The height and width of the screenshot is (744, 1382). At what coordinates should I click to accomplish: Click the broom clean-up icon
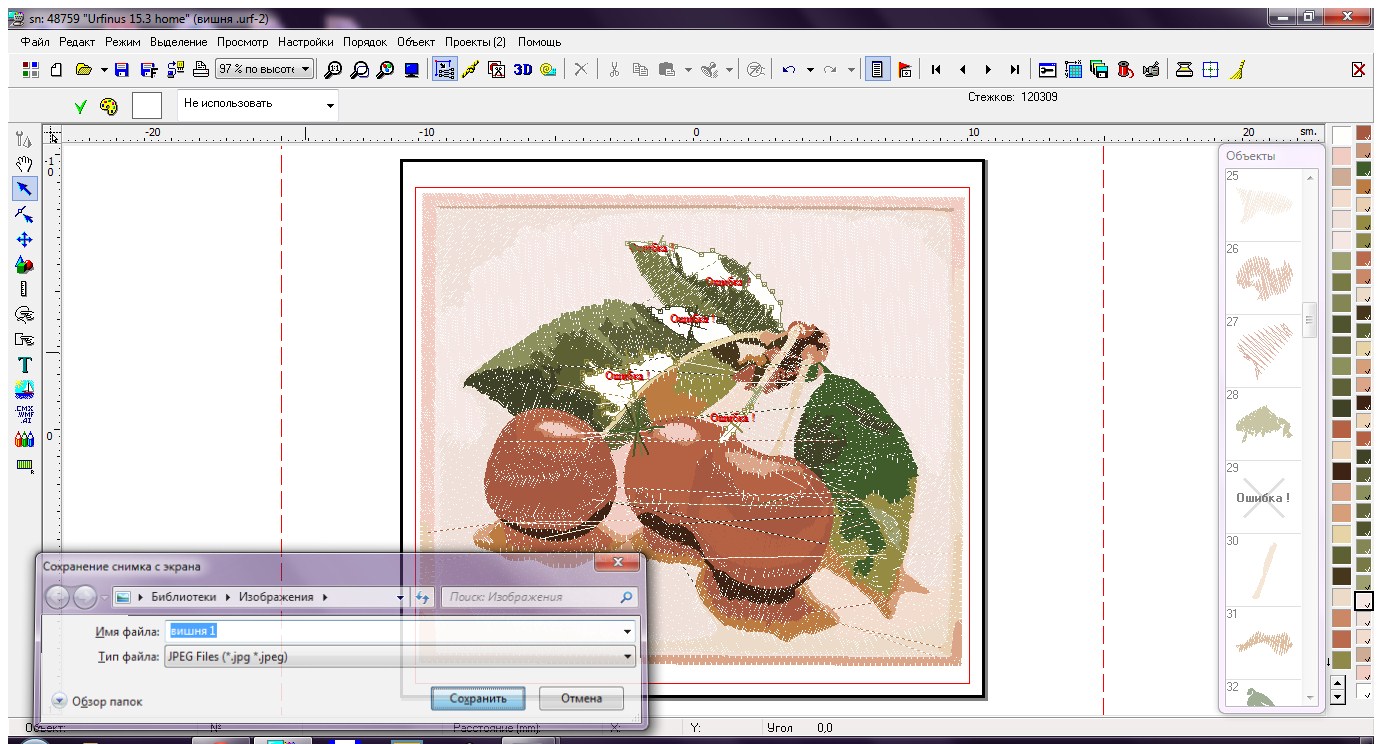click(1236, 70)
